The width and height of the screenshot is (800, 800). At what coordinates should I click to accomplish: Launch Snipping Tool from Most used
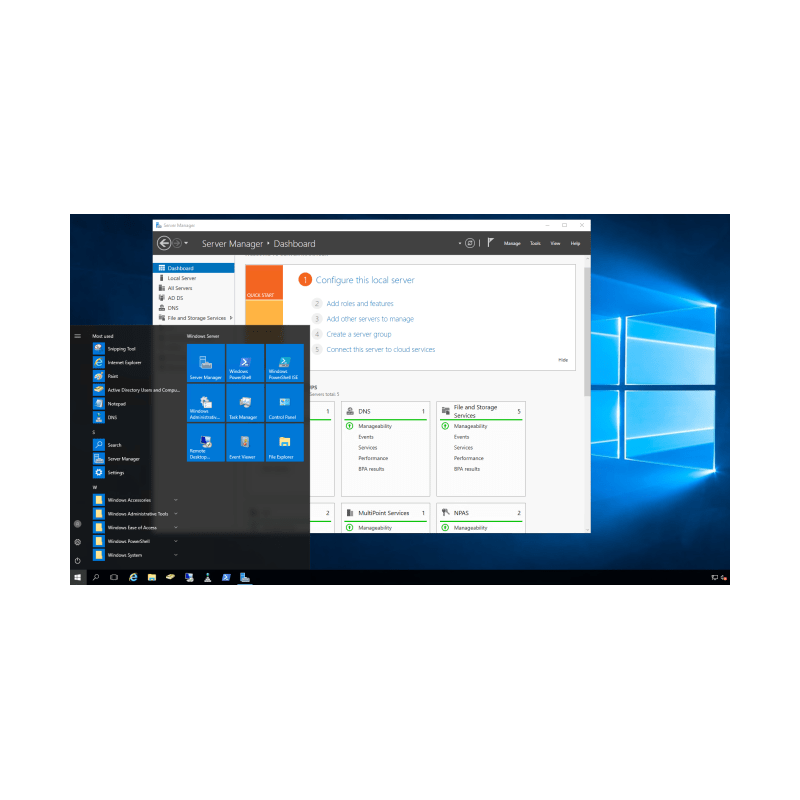click(121, 348)
